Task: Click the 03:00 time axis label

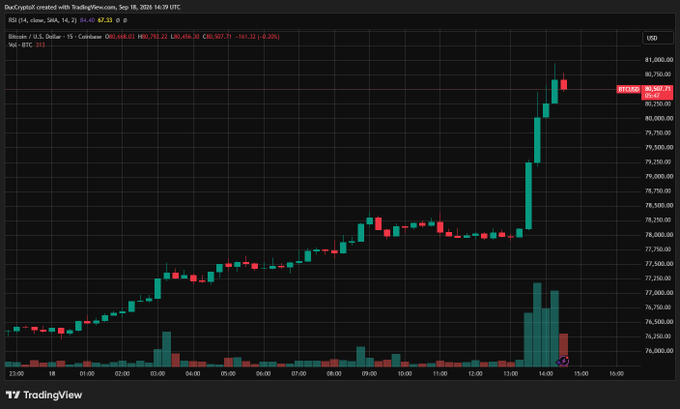Action: pyautogui.click(x=157, y=373)
